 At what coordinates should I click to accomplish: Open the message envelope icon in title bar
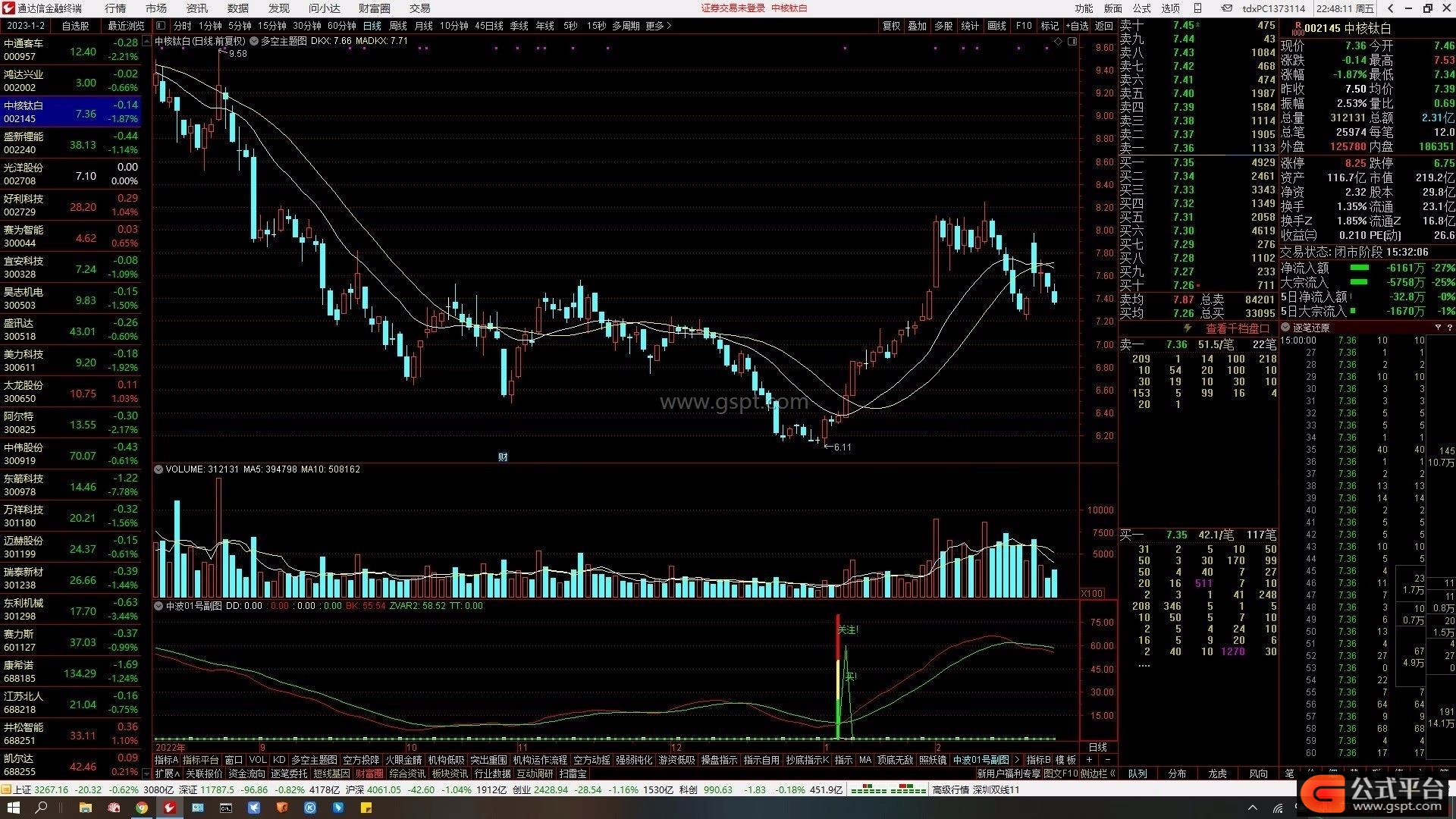click(x=1226, y=8)
